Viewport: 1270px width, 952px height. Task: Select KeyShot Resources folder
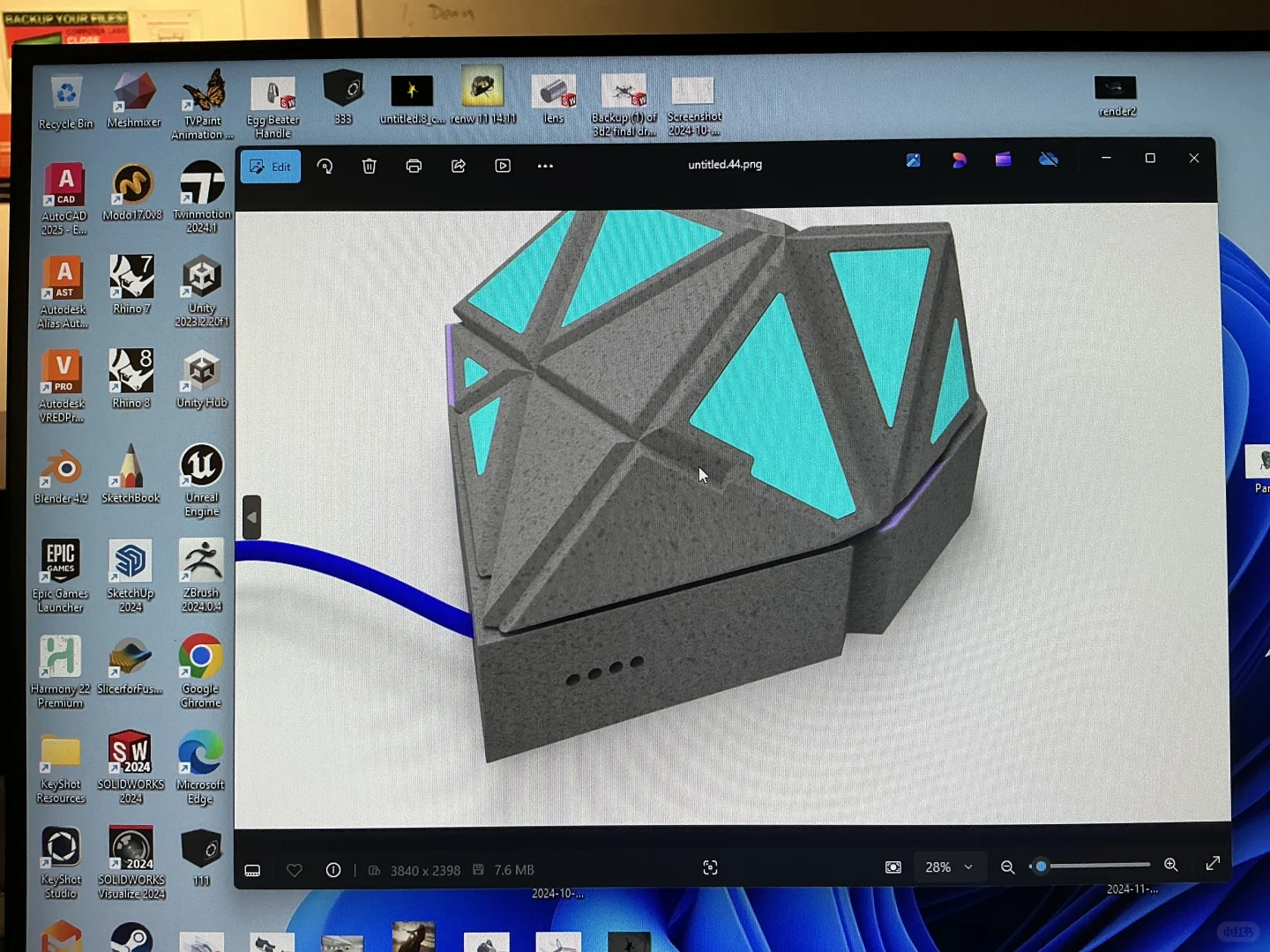61,769
